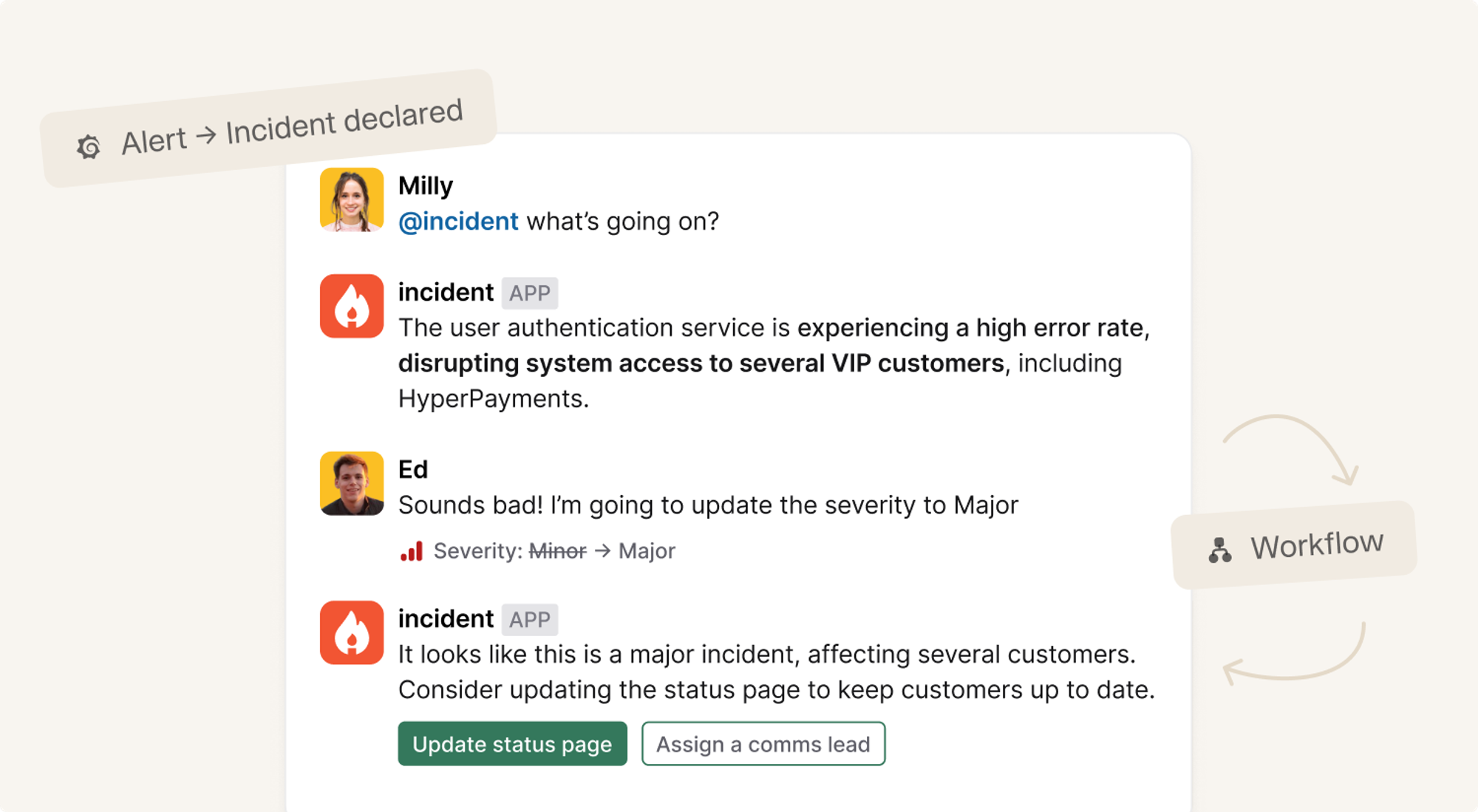Image resolution: width=1478 pixels, height=812 pixels.
Task: Click Ed's username
Action: pyautogui.click(x=413, y=470)
